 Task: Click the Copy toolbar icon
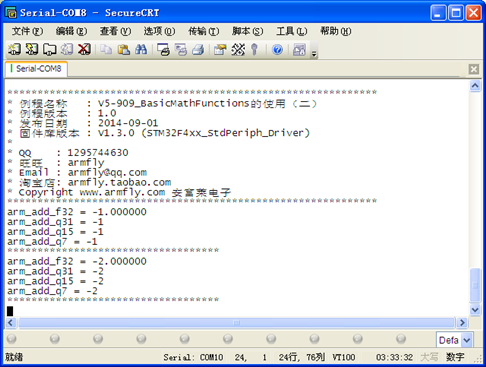(106, 50)
